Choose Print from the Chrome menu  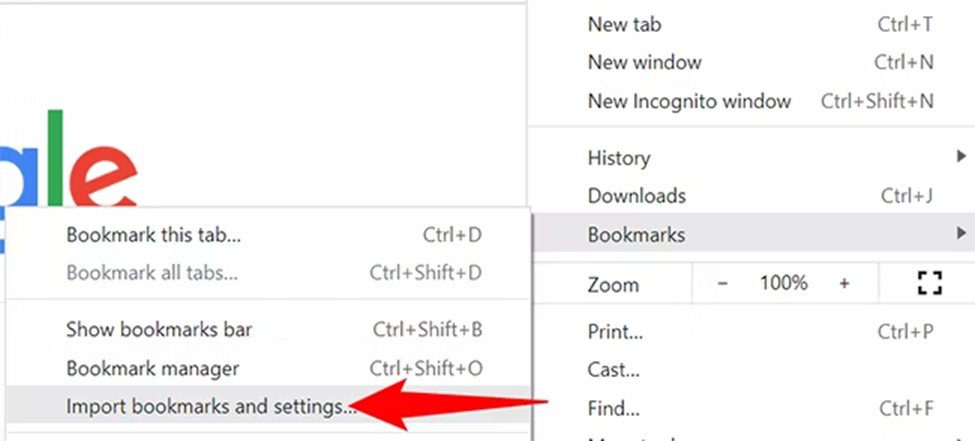615,332
